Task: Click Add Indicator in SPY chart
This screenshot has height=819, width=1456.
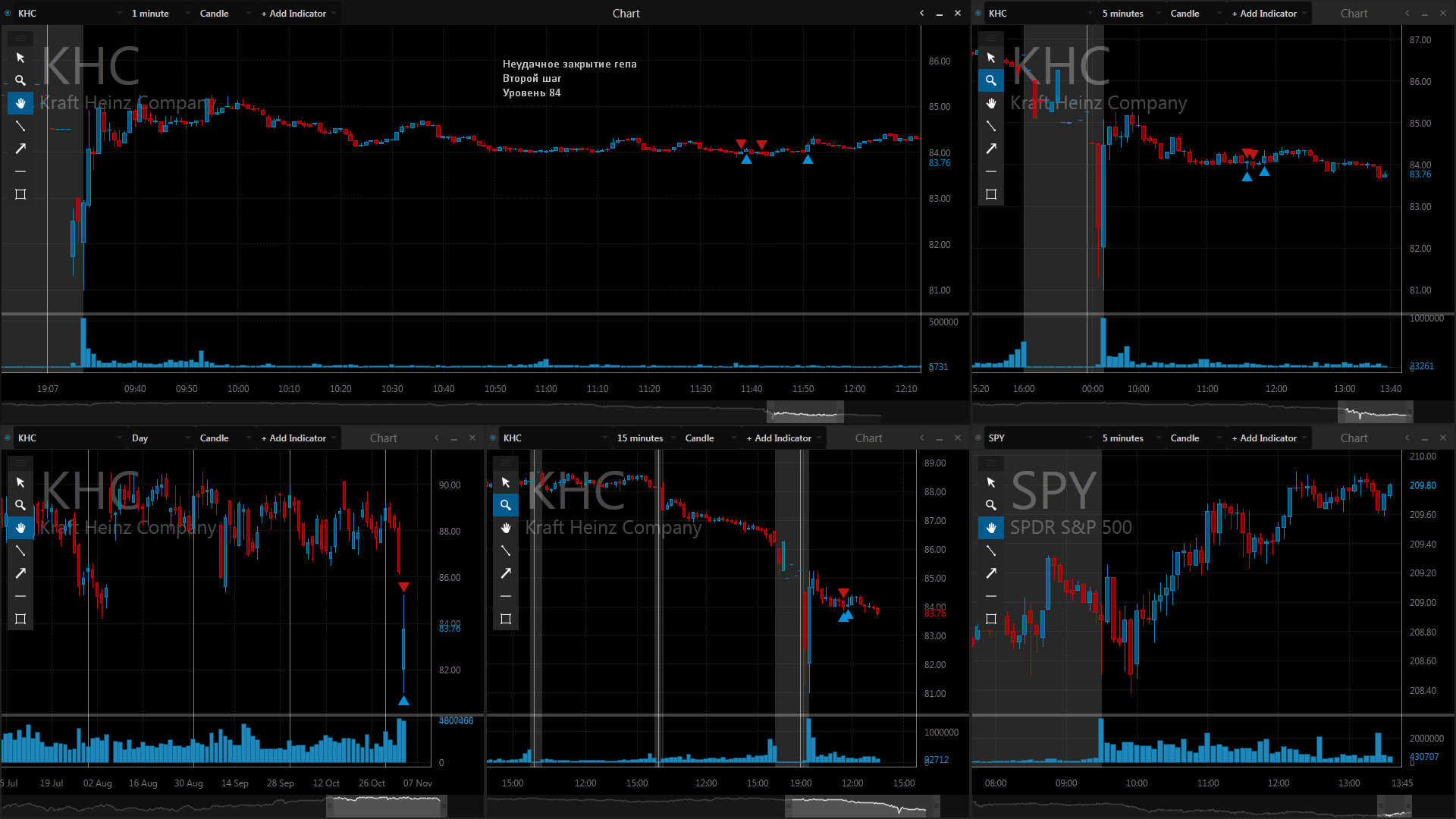Action: [1268, 438]
